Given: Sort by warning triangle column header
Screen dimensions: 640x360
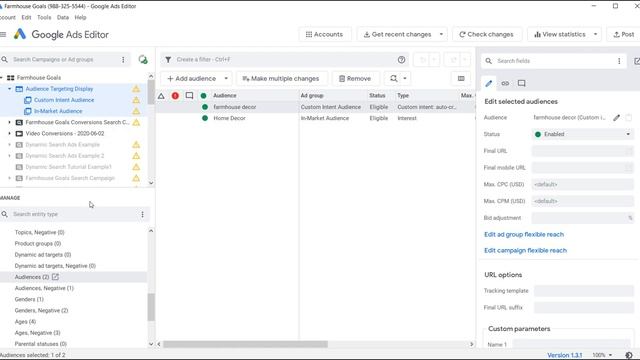Looking at the screenshot, I should point(161,96).
